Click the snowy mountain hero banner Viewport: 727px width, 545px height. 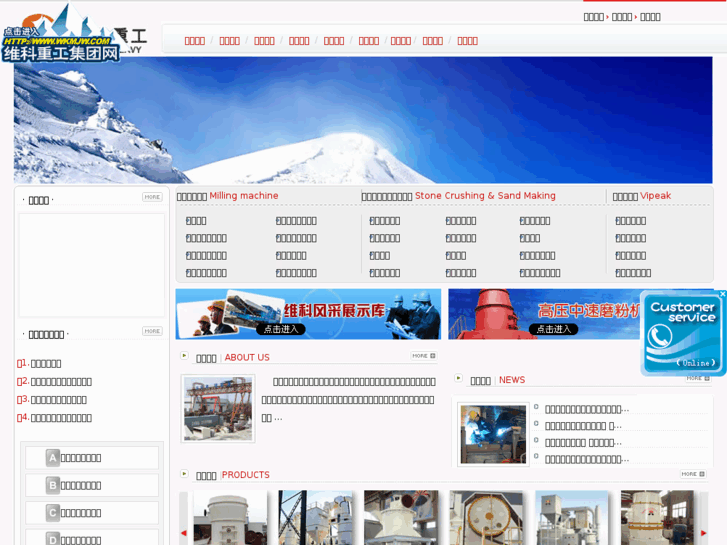363,120
